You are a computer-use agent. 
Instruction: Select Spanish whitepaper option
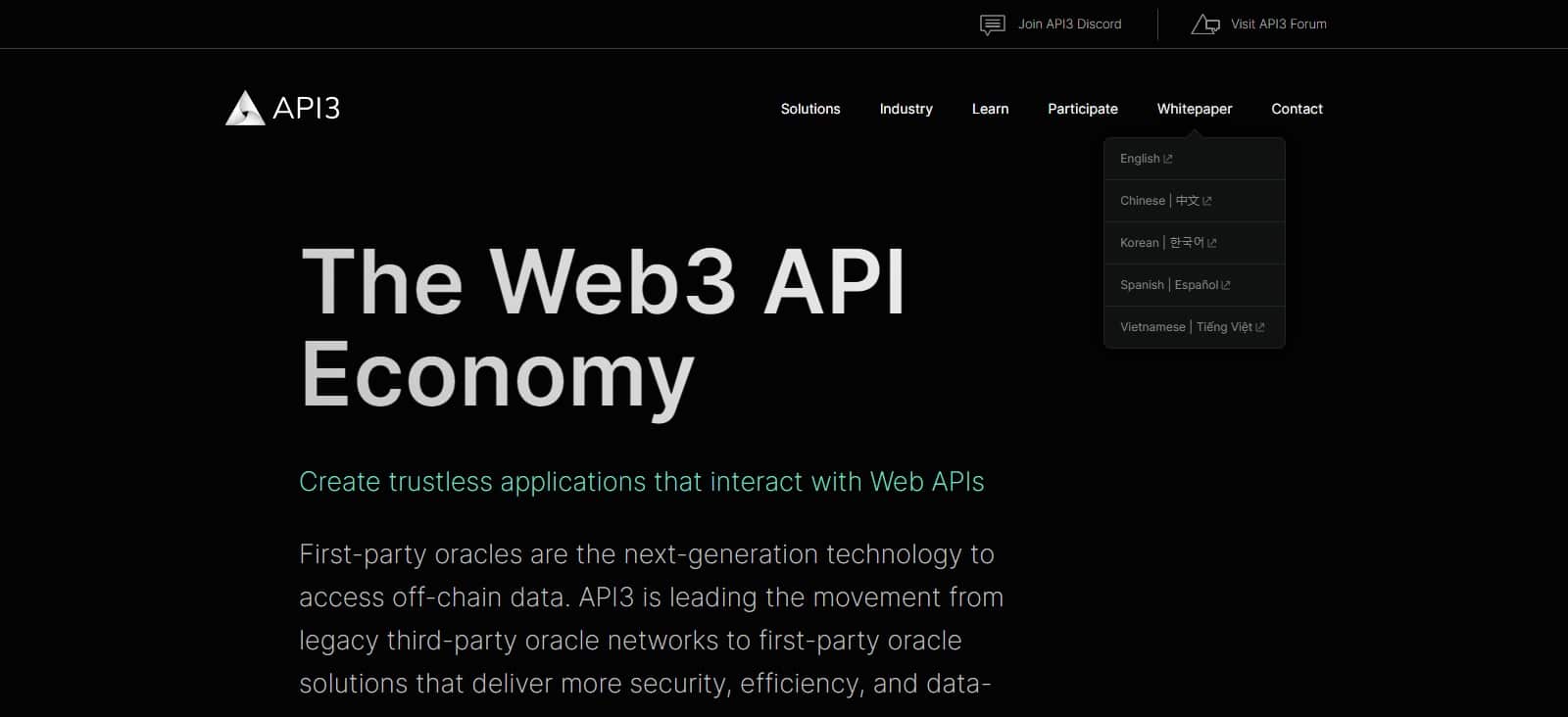[x=1195, y=285]
